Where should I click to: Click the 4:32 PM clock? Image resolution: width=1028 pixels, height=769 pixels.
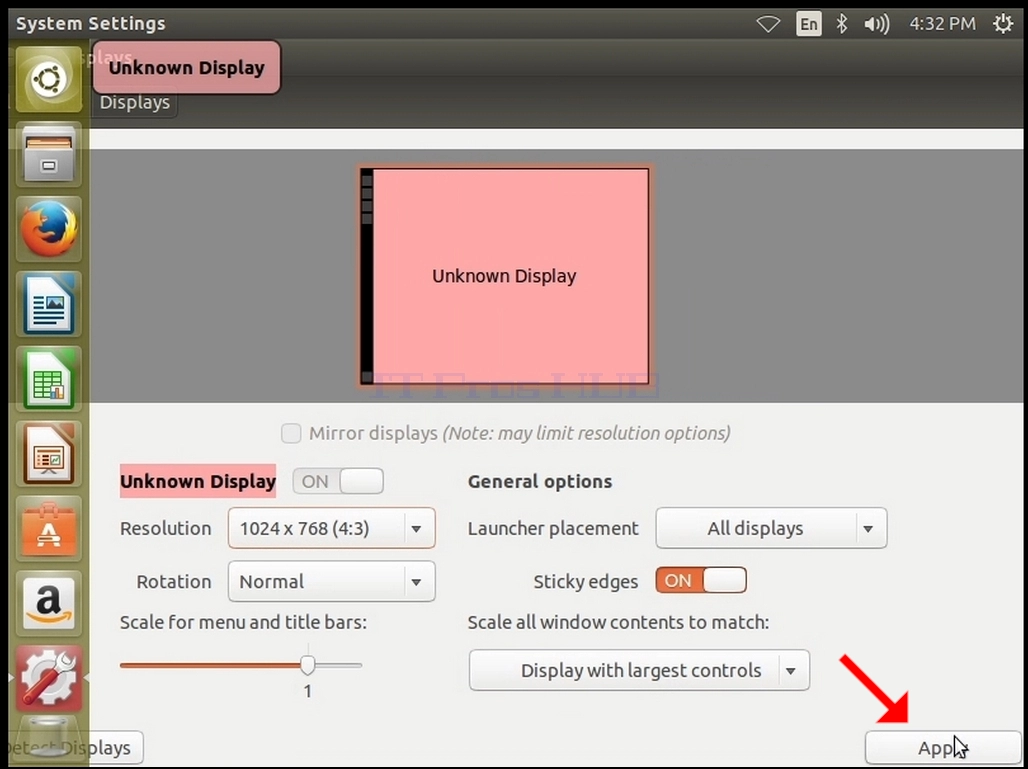[x=942, y=24]
